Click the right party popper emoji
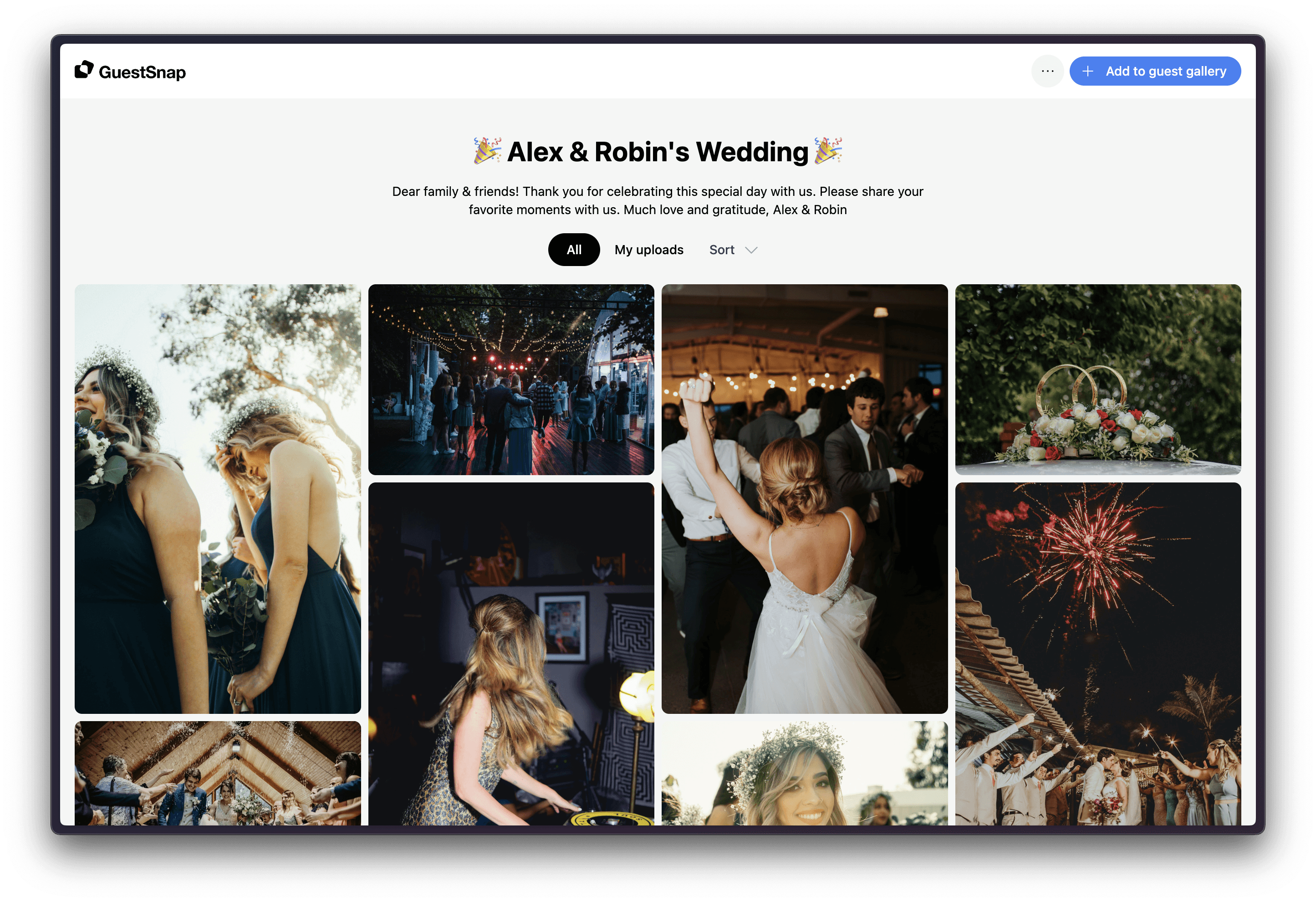This screenshot has height=902, width=1316. (828, 151)
